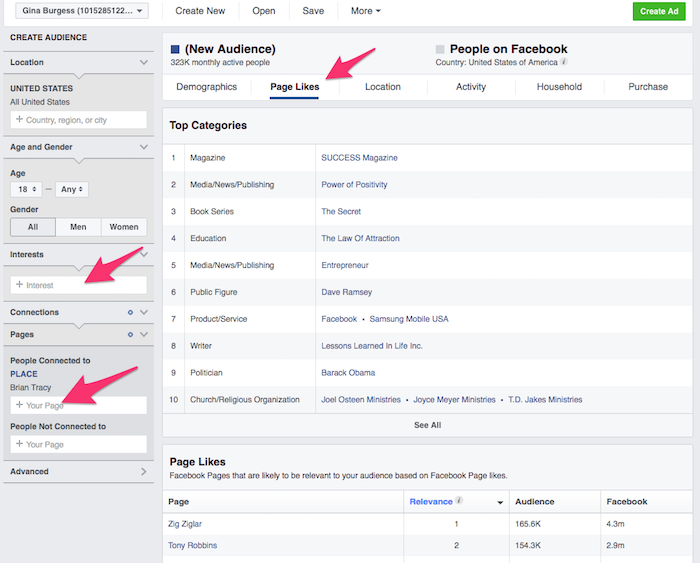
Task: Open Dave Ramsey page link
Action: click(346, 292)
